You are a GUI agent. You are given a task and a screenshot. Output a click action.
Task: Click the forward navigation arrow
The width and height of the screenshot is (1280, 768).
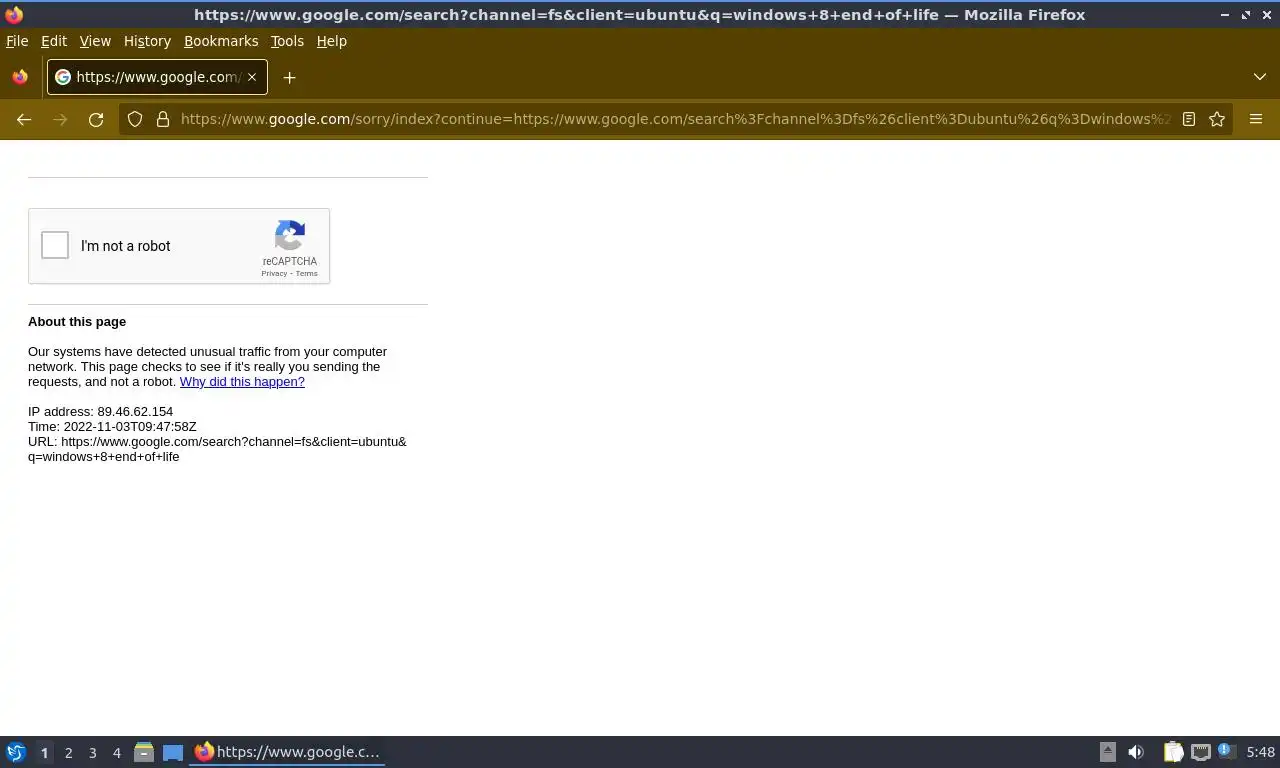coord(60,119)
